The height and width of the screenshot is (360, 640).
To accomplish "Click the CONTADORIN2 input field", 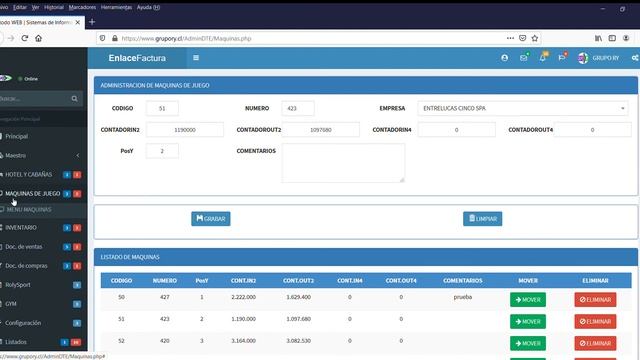I will 185,130.
